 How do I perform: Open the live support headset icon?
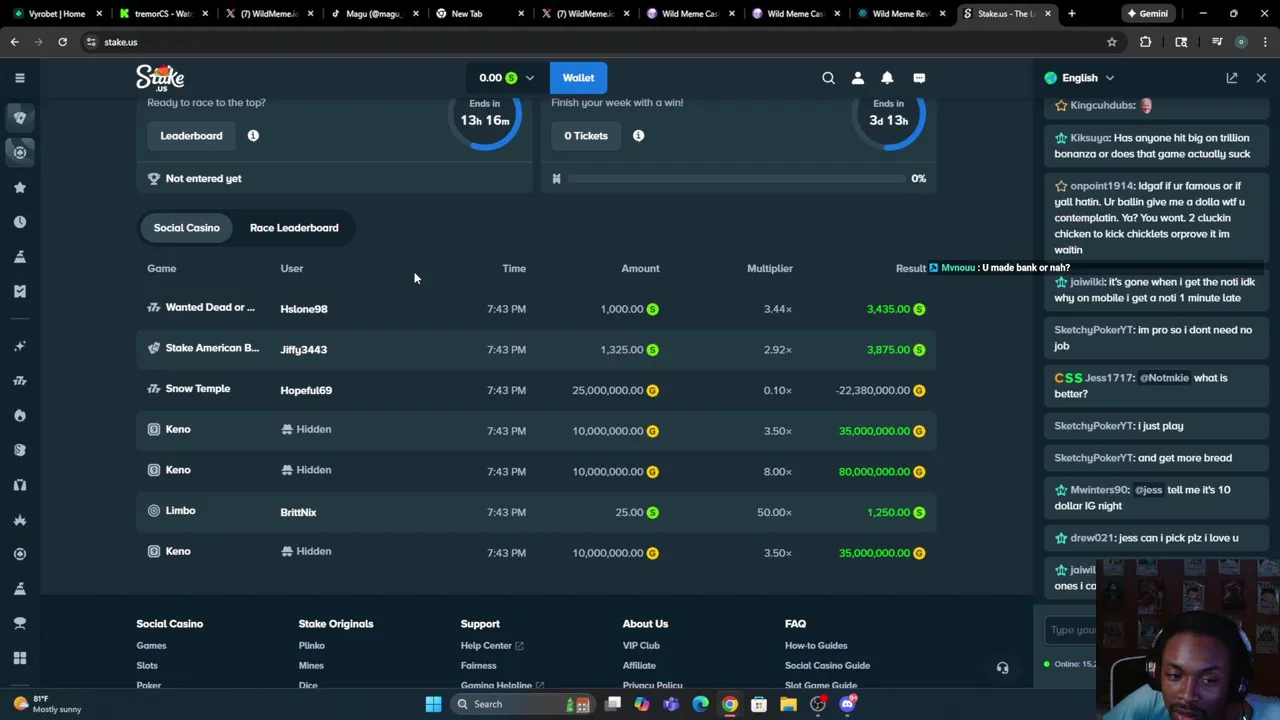tap(1002, 668)
